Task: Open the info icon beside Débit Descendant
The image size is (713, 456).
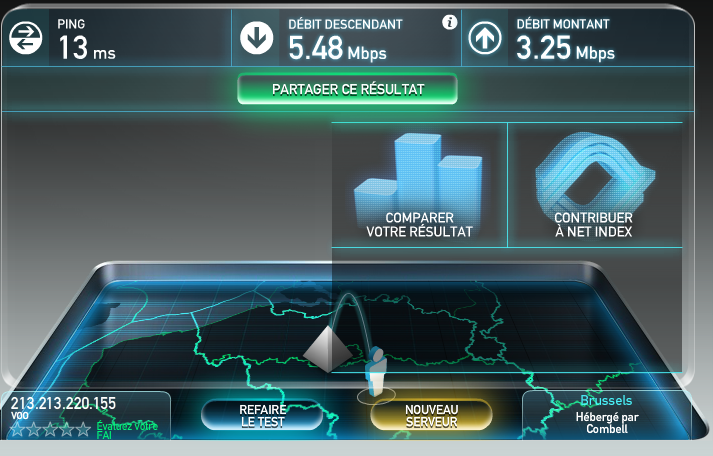Action: 450,22
